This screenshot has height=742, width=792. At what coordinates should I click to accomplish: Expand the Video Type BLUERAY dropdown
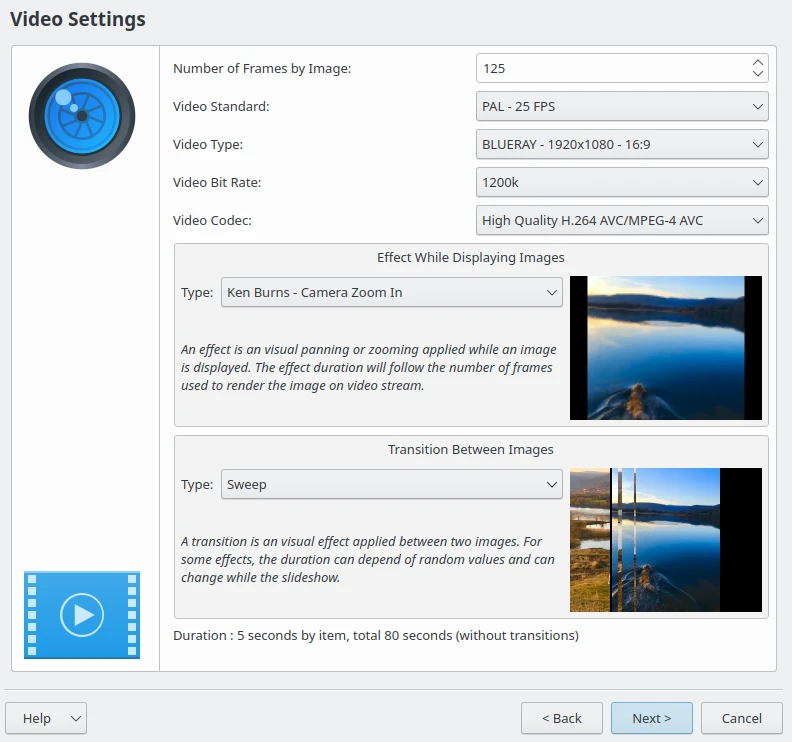(621, 144)
